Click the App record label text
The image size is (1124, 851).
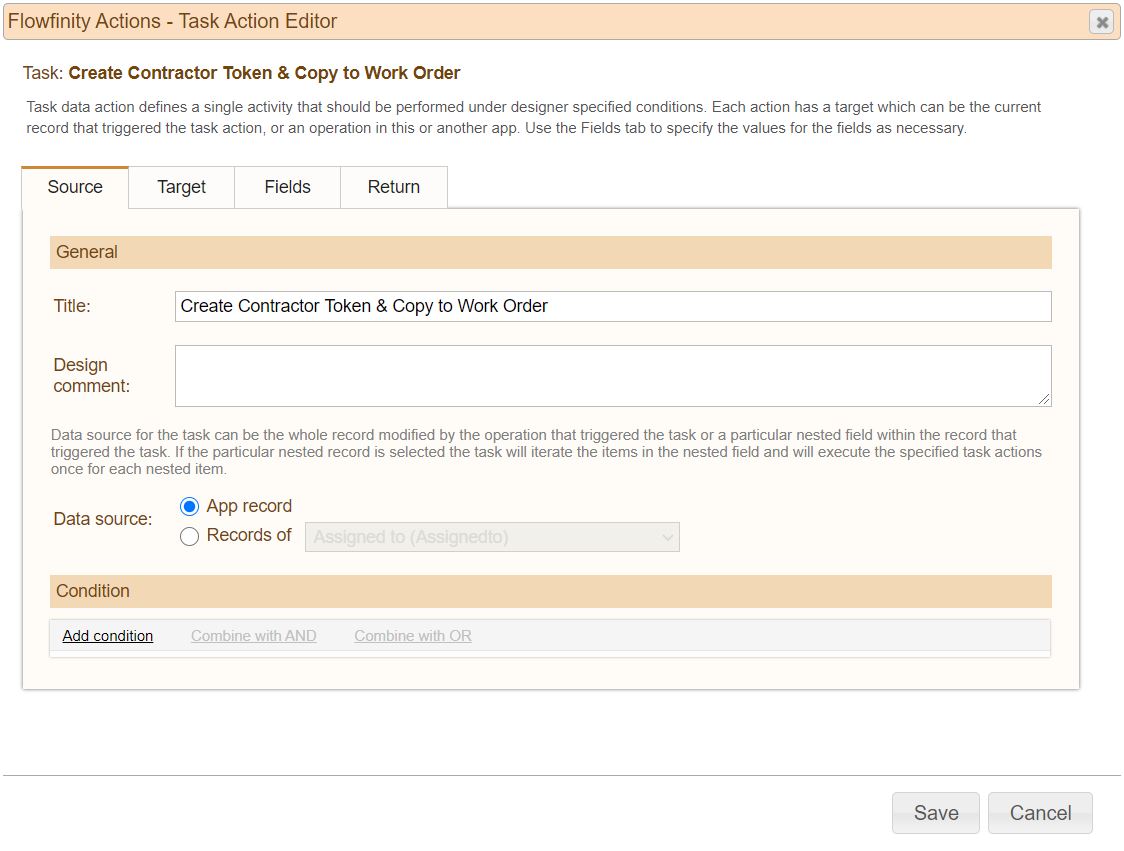pos(249,506)
